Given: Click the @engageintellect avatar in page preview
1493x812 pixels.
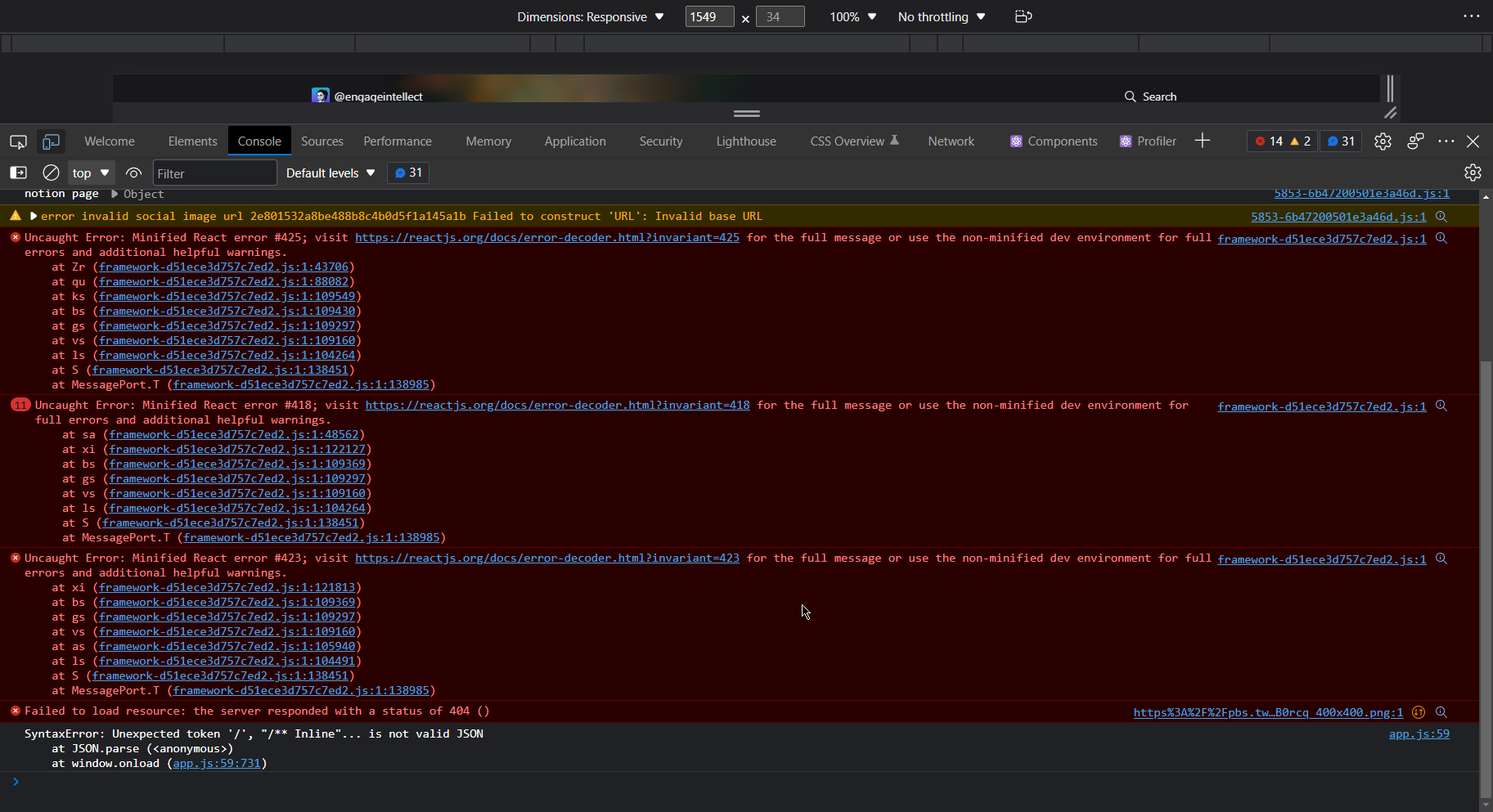Looking at the screenshot, I should click(321, 96).
